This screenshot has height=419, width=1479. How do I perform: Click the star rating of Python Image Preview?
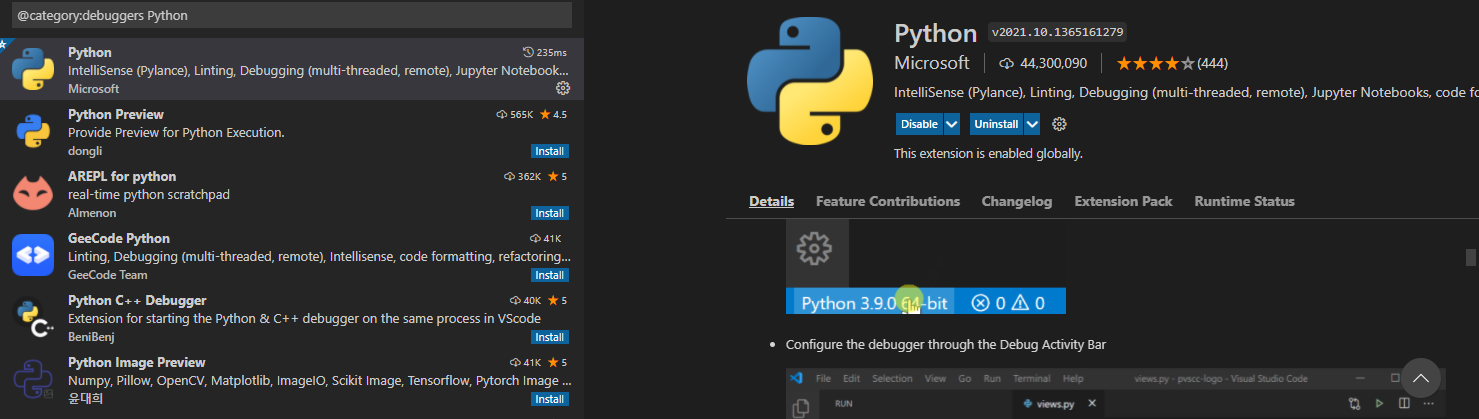558,363
